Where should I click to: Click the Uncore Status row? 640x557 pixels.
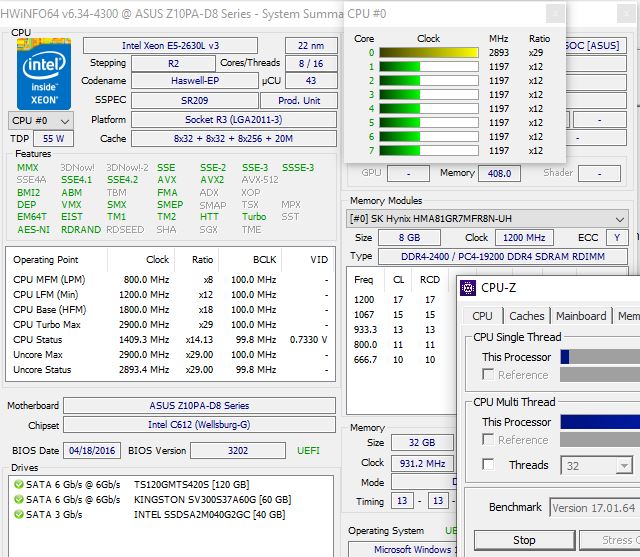coord(171,370)
